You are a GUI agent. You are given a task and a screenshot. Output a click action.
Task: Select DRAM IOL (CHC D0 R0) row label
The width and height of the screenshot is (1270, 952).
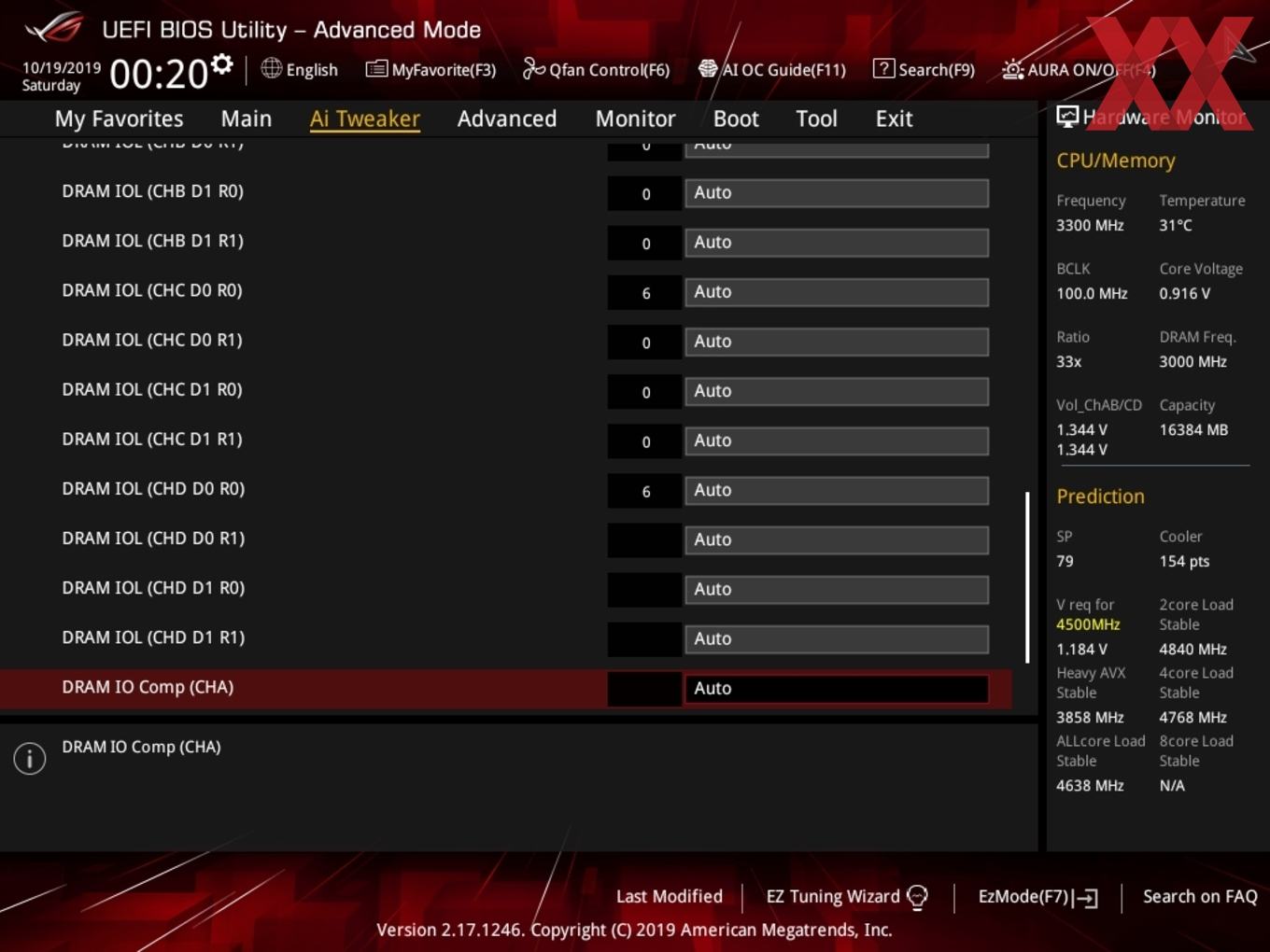tap(152, 290)
